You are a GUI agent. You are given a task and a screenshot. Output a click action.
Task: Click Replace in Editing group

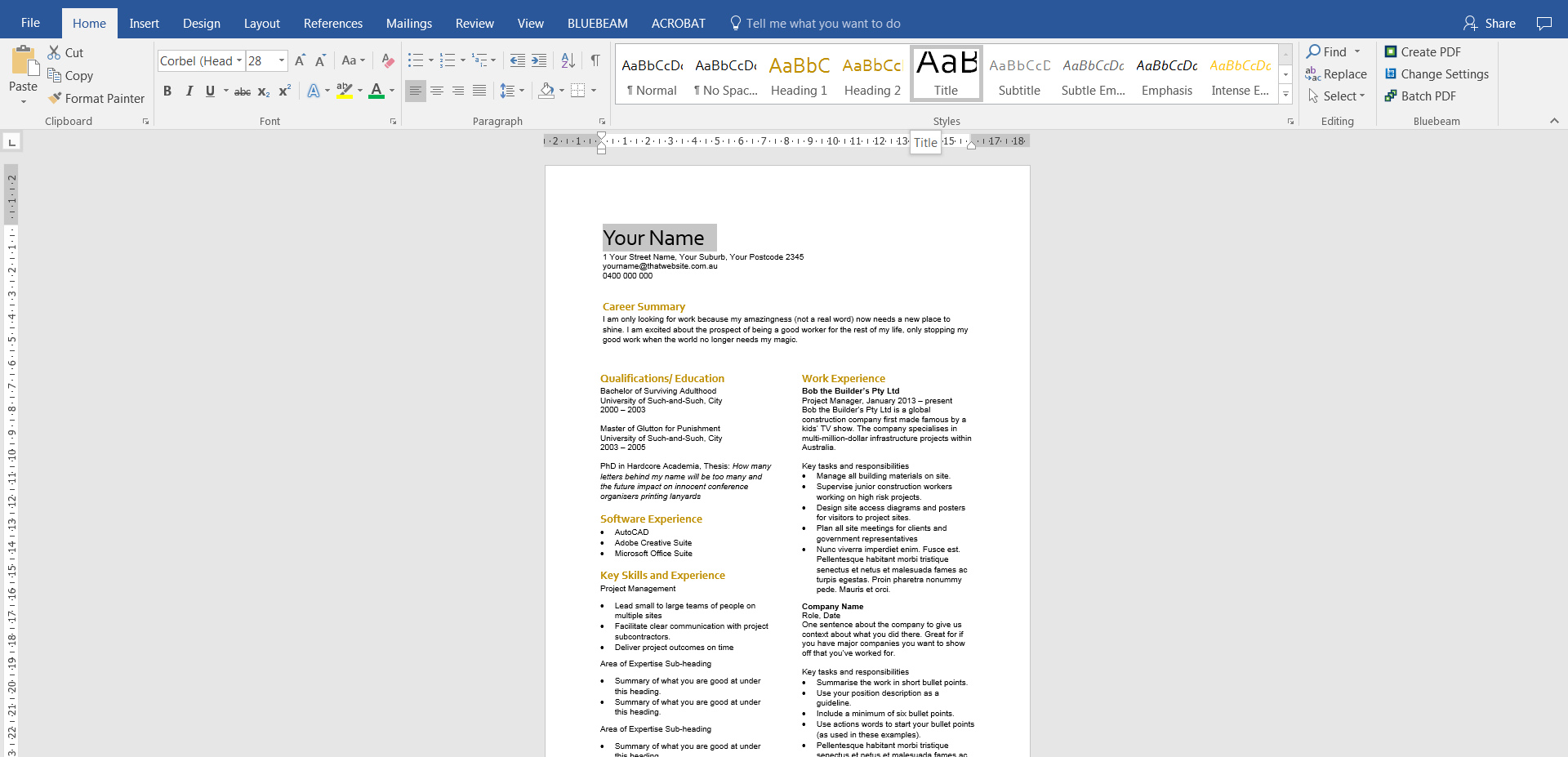[1336, 73]
